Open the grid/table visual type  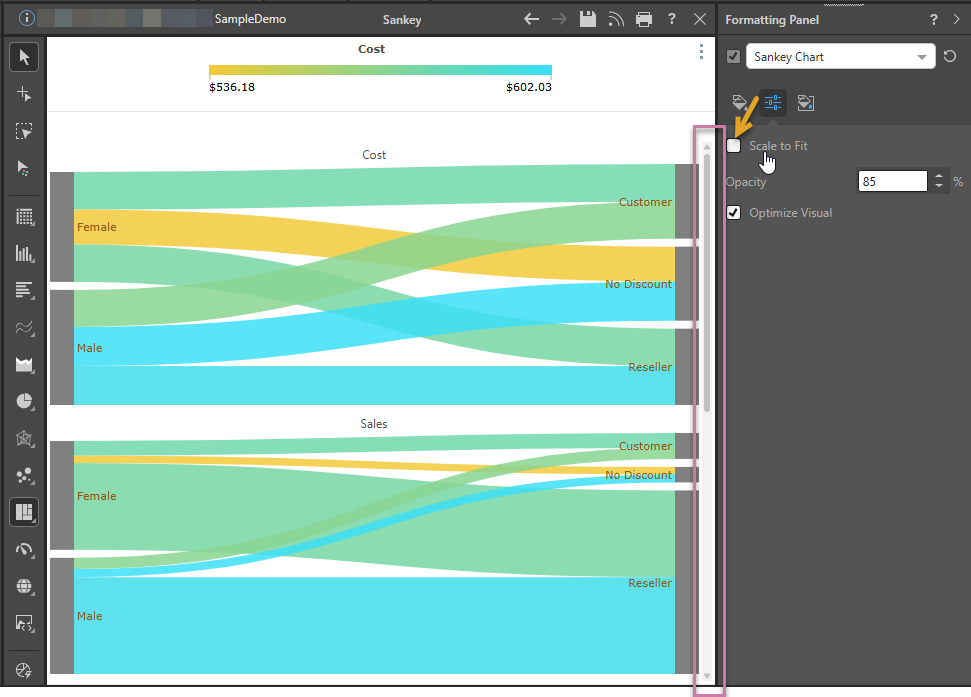pyautogui.click(x=24, y=217)
